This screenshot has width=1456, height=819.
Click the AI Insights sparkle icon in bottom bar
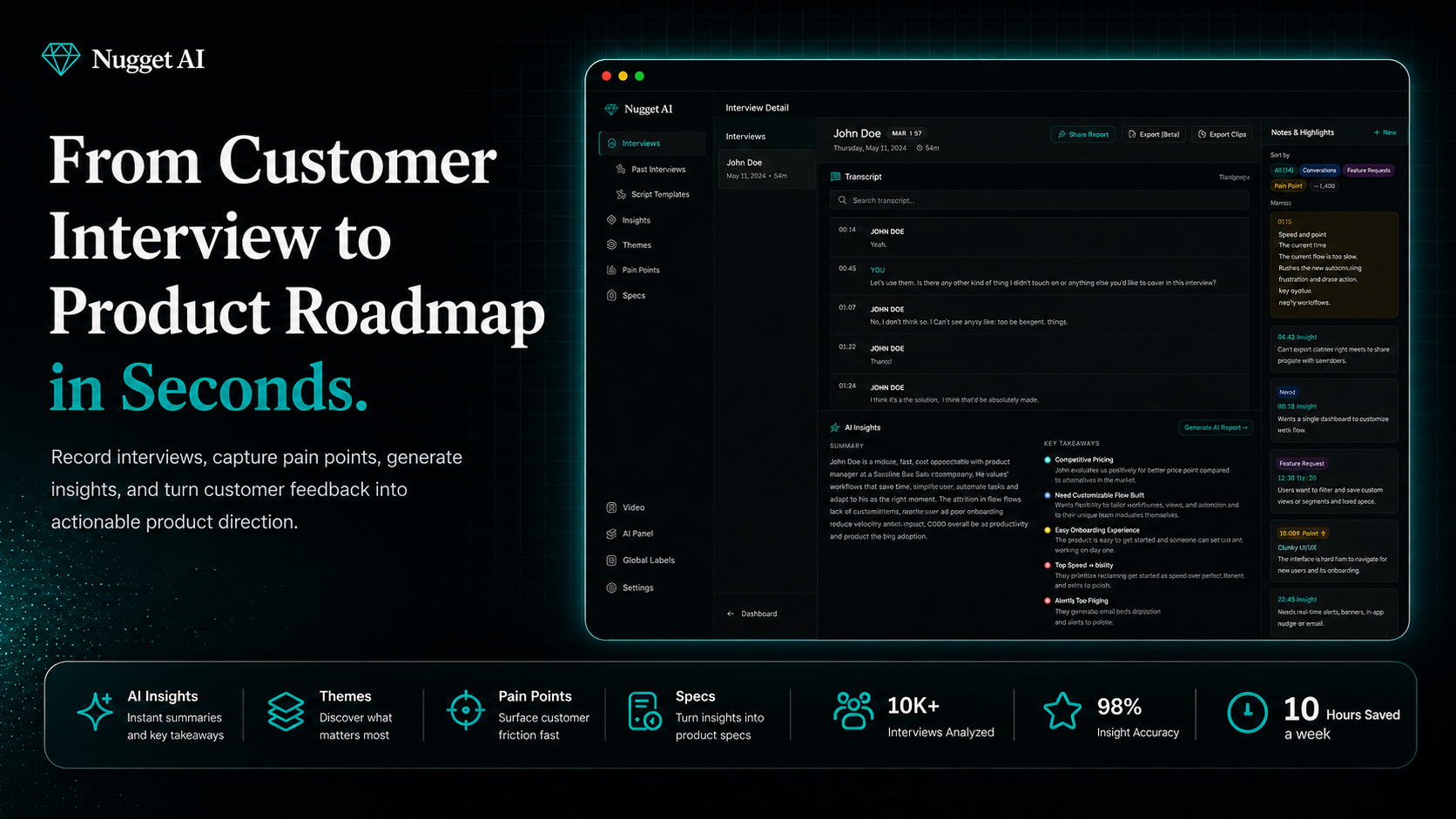click(95, 711)
